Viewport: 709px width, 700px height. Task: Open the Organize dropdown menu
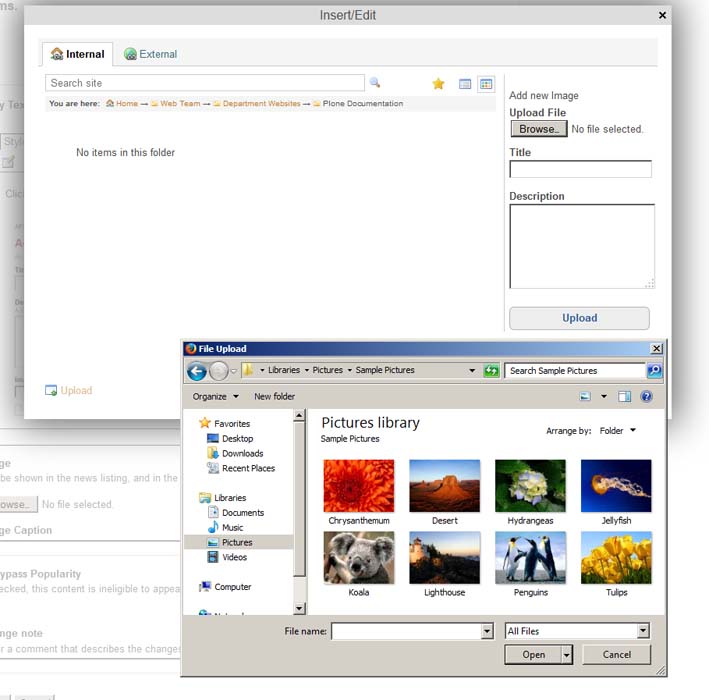tap(215, 397)
